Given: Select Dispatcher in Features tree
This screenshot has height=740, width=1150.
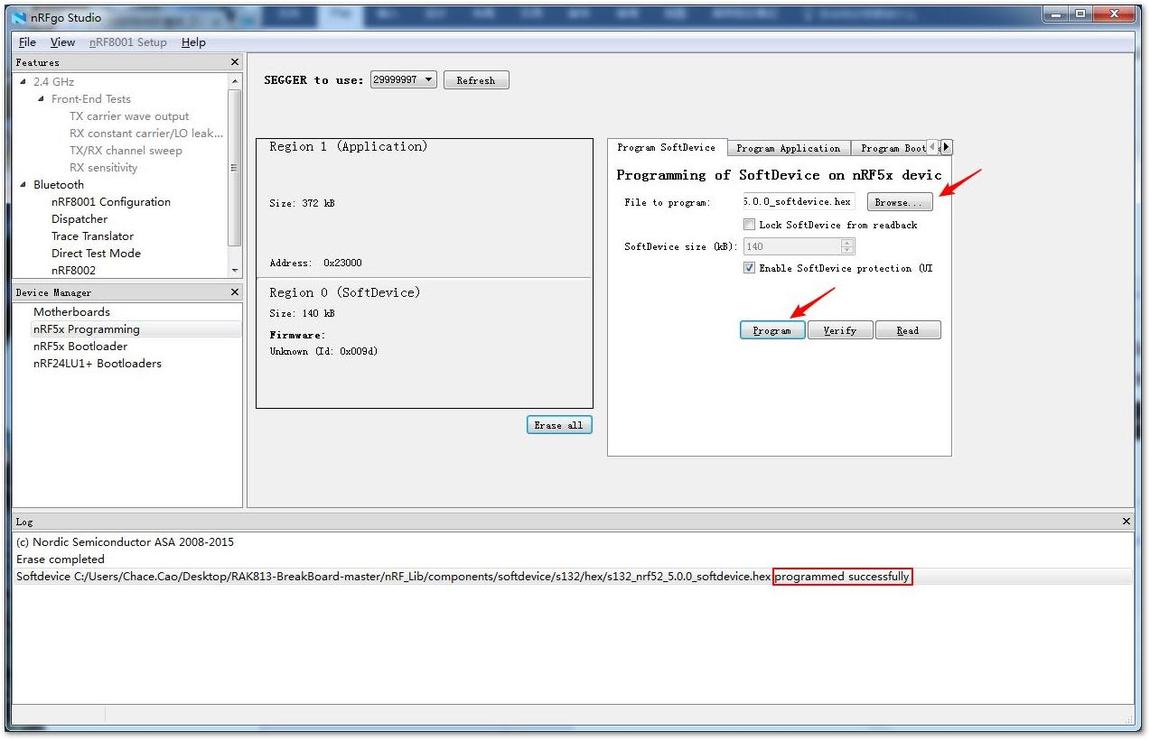Looking at the screenshot, I should click(x=79, y=219).
